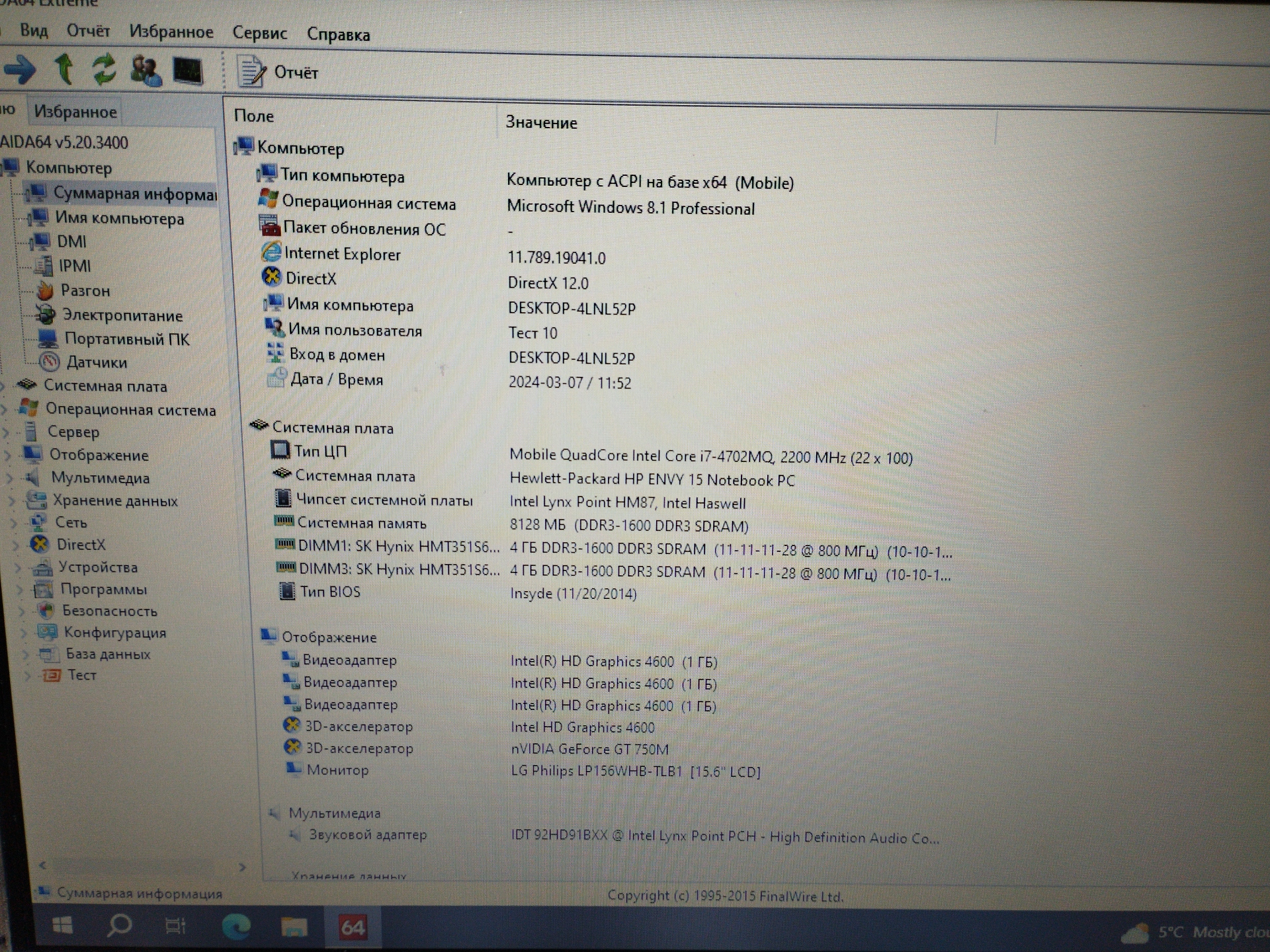Open File Explorer from the taskbar
This screenshot has width=1270, height=952.
coord(294,927)
